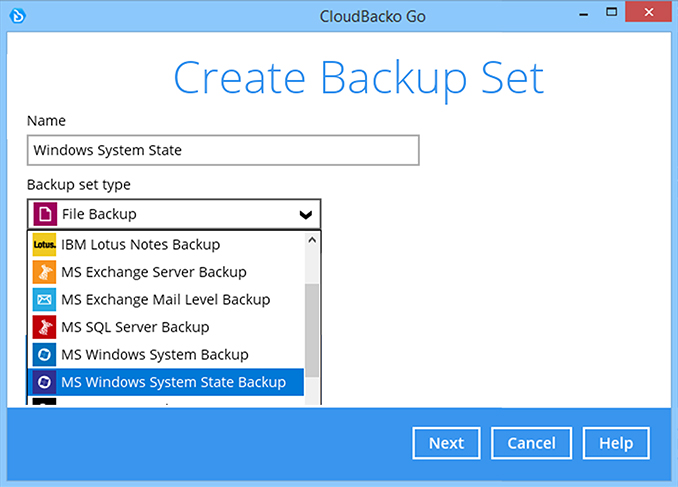This screenshot has height=487, width=678.
Task: Click the dropdown list scroll up arrow
Action: click(312, 240)
